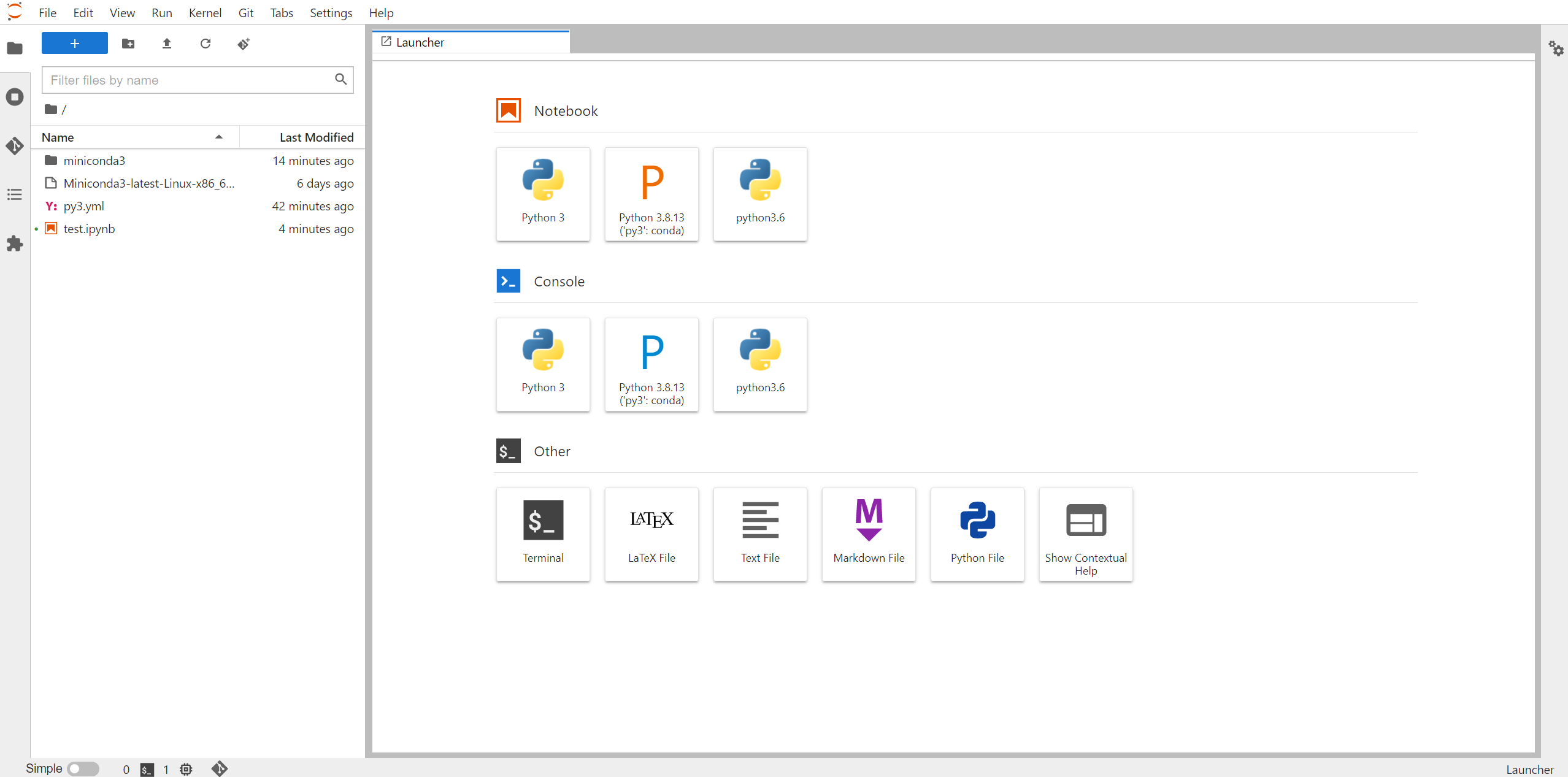Open the File Browser sidebar tab
Viewport: 1568px width, 777px height.
[15, 48]
